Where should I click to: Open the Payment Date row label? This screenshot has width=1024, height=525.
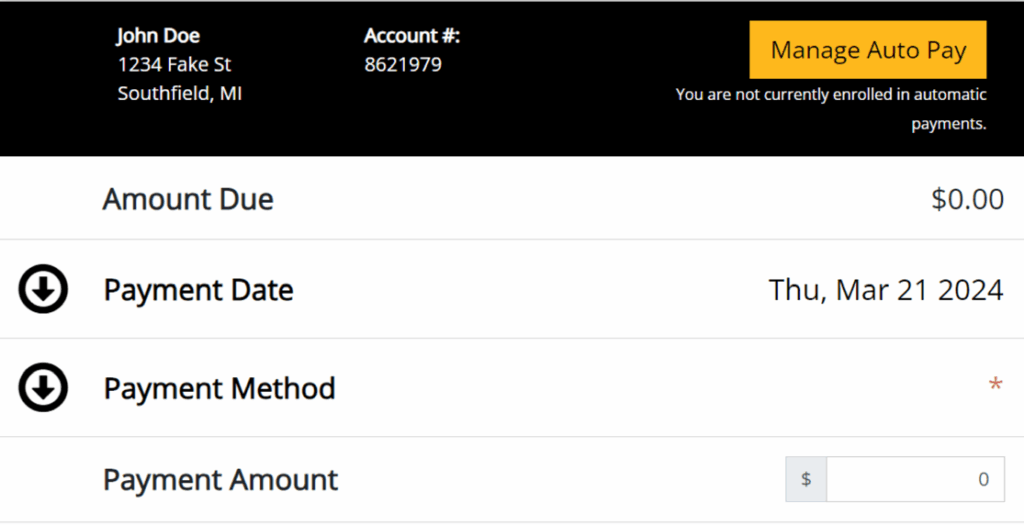(198, 290)
